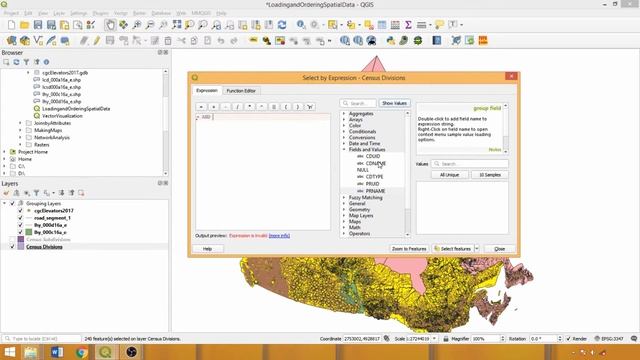This screenshot has width=640, height=360.
Task: Open the Database menu
Action: point(161,13)
